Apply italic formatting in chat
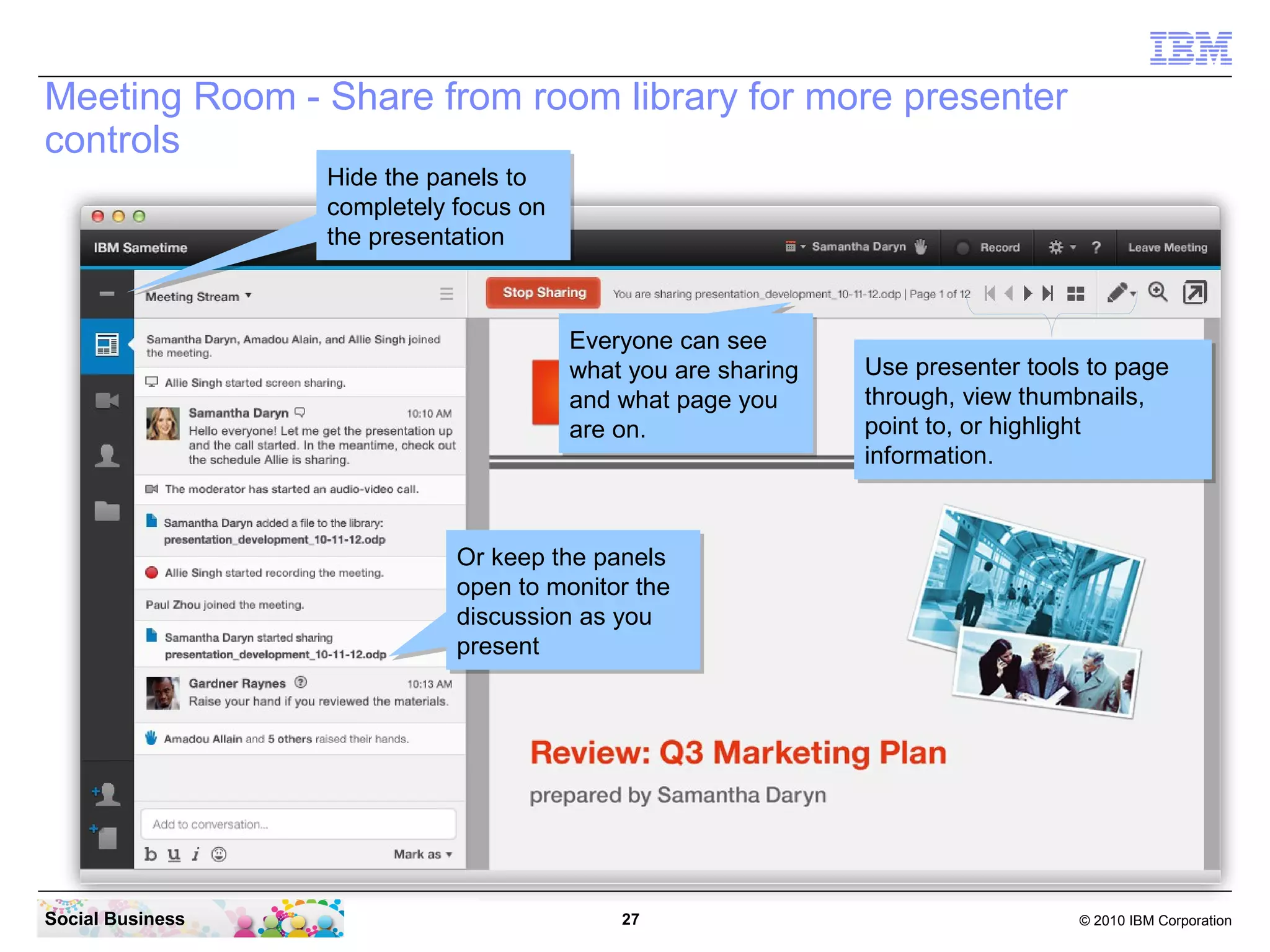 (x=196, y=854)
